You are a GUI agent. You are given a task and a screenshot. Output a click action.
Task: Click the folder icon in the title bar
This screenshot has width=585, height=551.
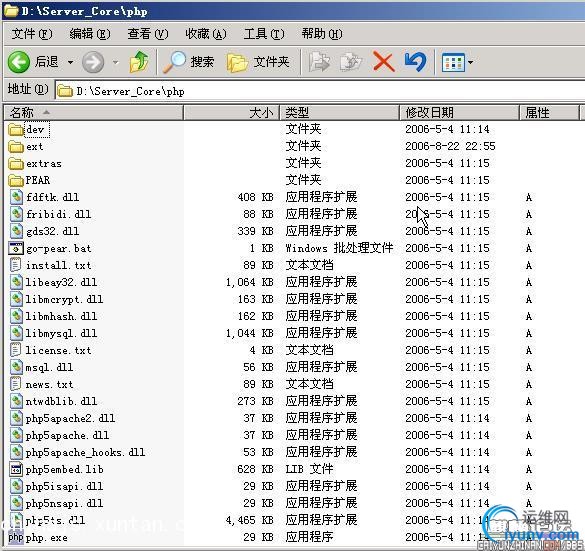point(11,11)
